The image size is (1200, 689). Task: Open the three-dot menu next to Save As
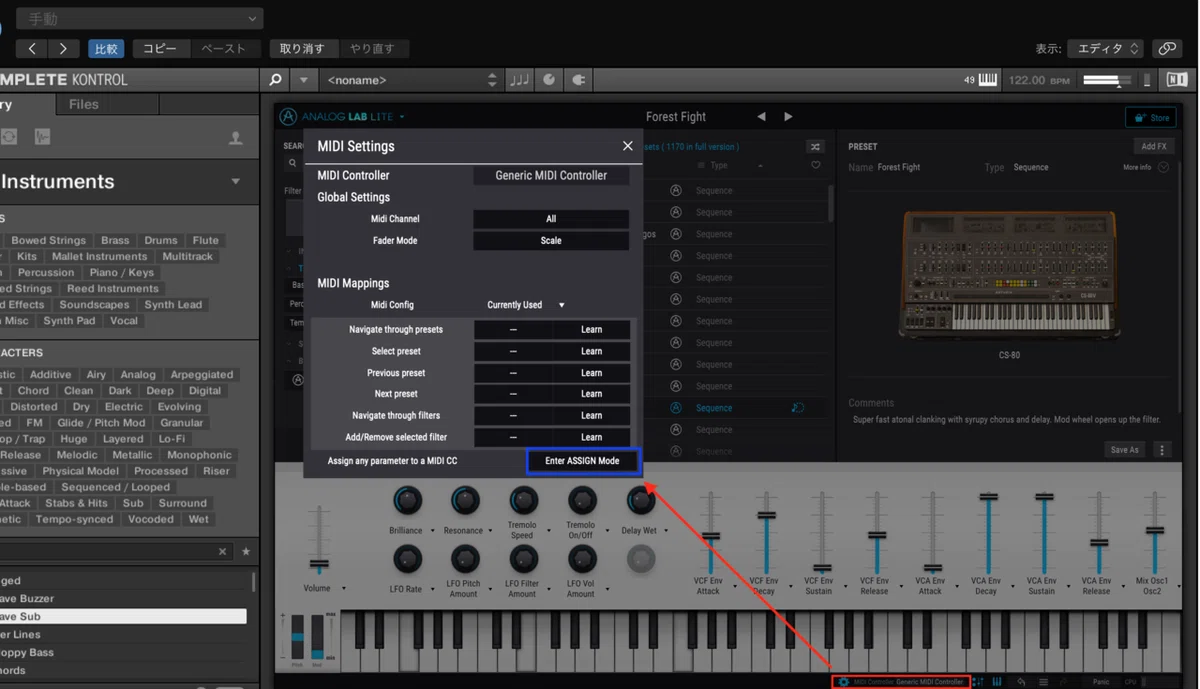click(1162, 450)
